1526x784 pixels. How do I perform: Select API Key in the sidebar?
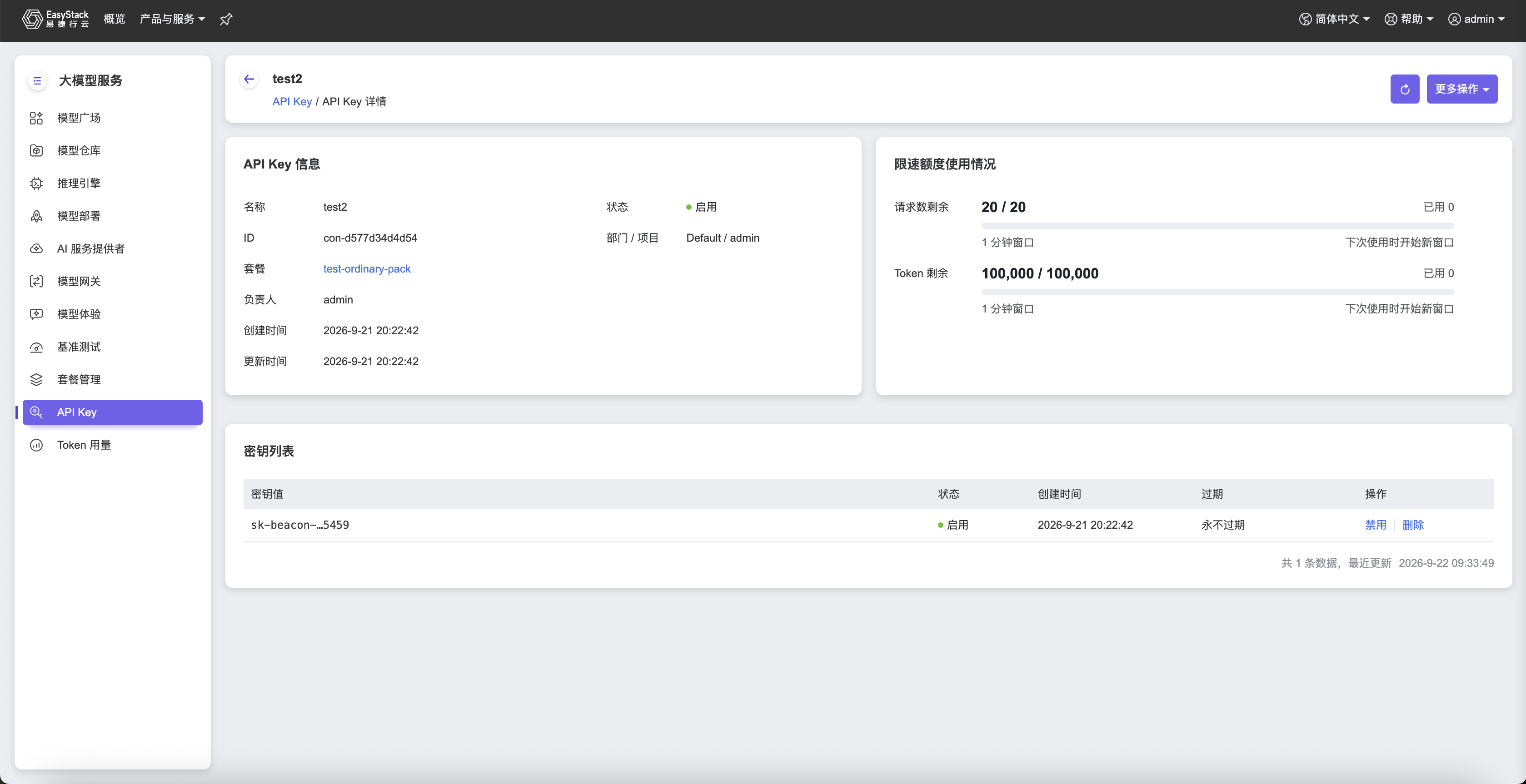[113, 412]
